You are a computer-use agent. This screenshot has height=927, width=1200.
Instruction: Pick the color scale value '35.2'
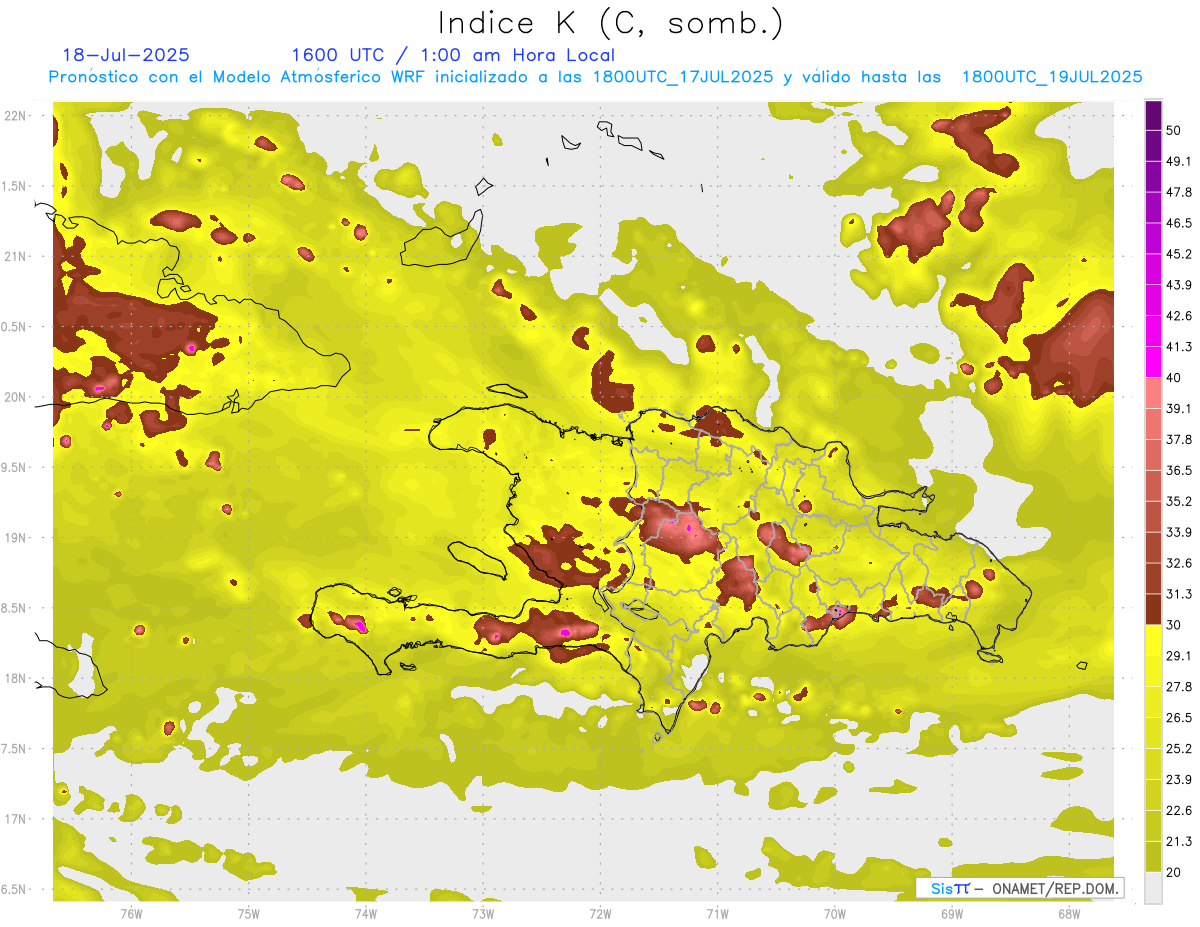tap(1179, 501)
